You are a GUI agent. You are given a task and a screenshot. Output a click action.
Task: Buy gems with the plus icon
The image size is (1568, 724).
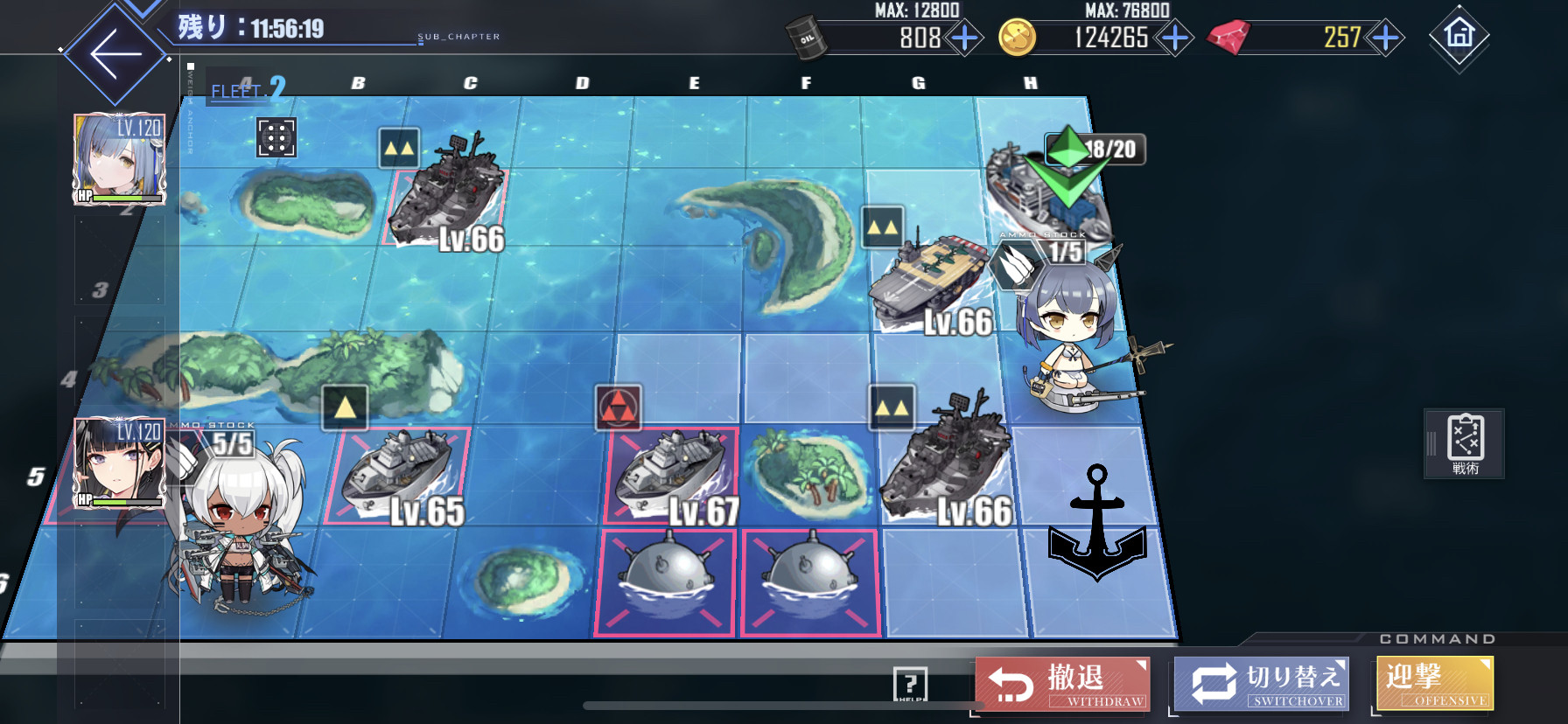(1386, 38)
